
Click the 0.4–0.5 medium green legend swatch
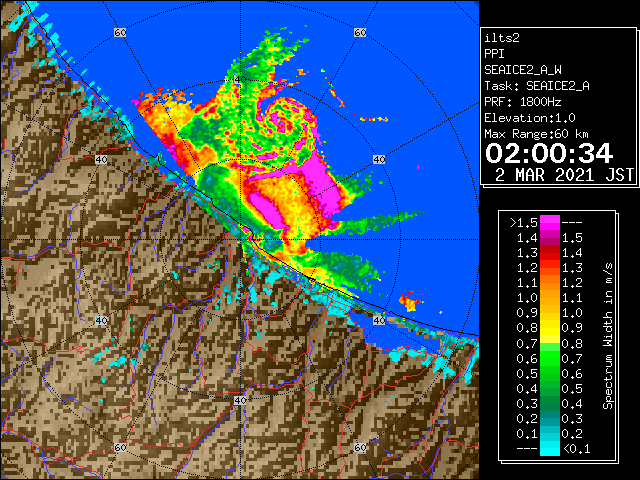click(x=549, y=388)
